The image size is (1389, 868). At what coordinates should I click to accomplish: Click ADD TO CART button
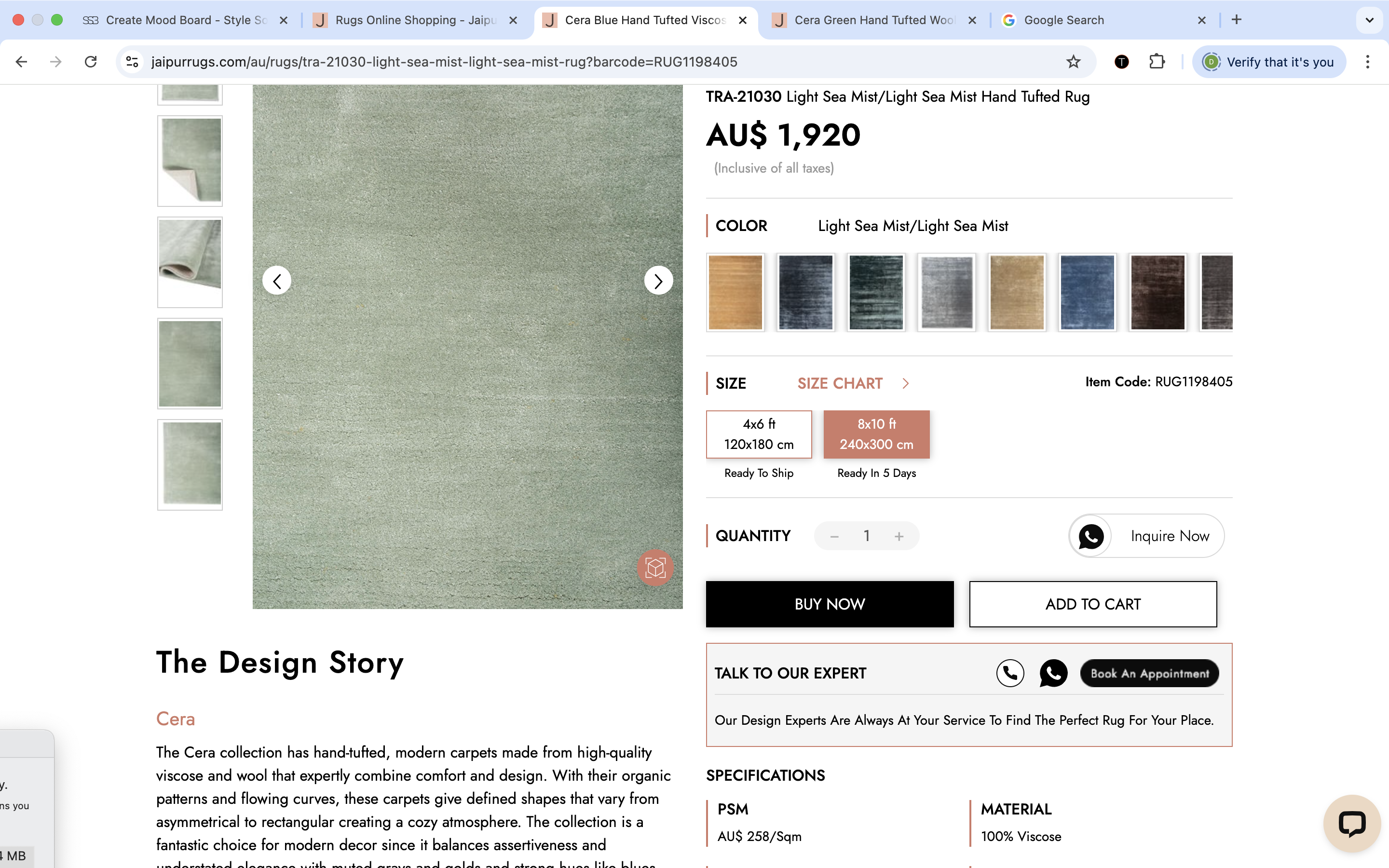click(x=1093, y=604)
